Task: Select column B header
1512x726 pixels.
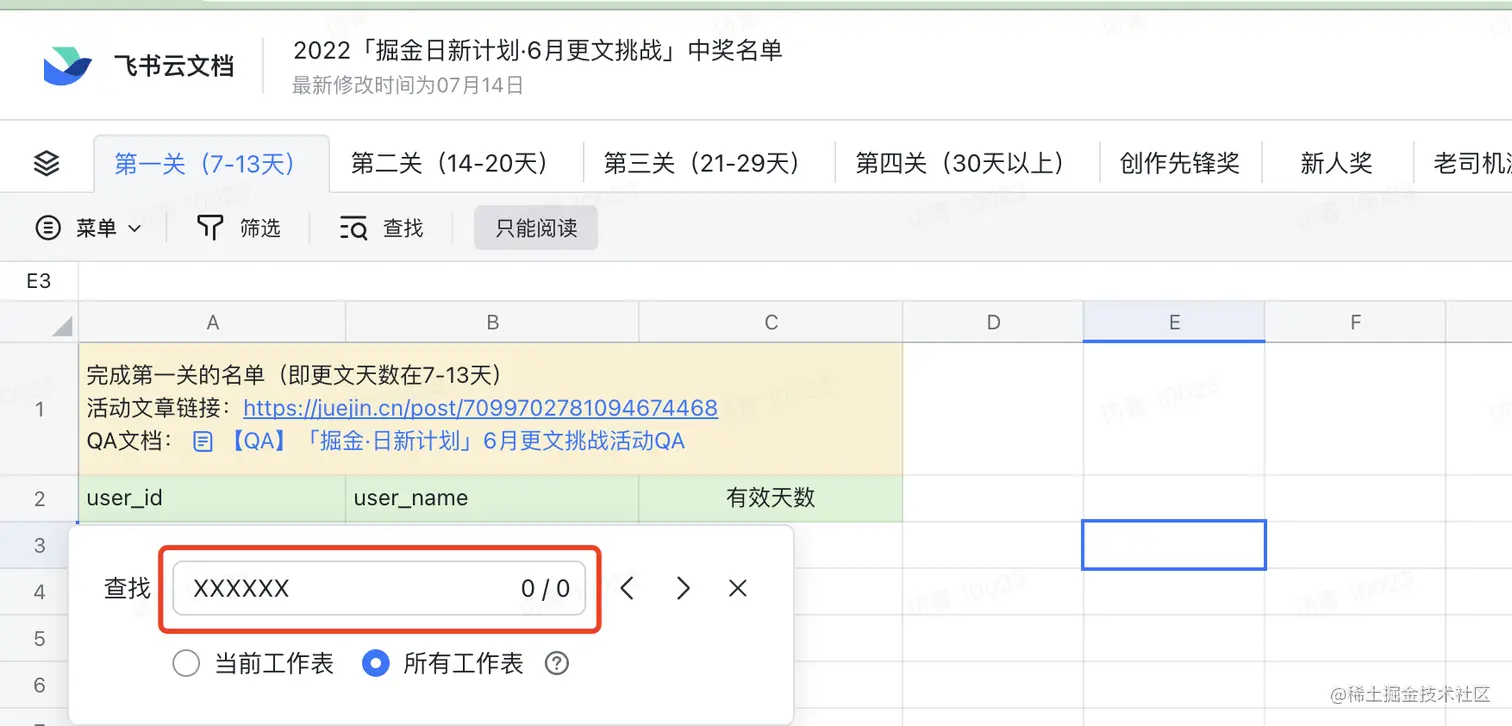Action: pyautogui.click(x=492, y=322)
